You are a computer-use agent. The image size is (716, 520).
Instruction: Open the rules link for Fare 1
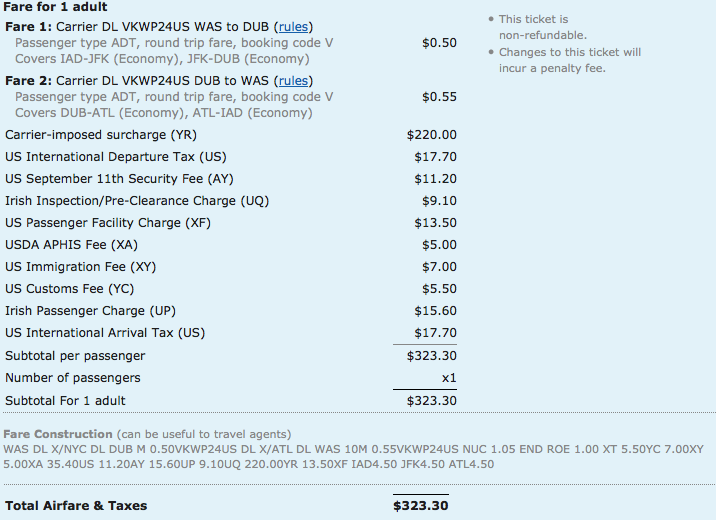click(x=293, y=27)
